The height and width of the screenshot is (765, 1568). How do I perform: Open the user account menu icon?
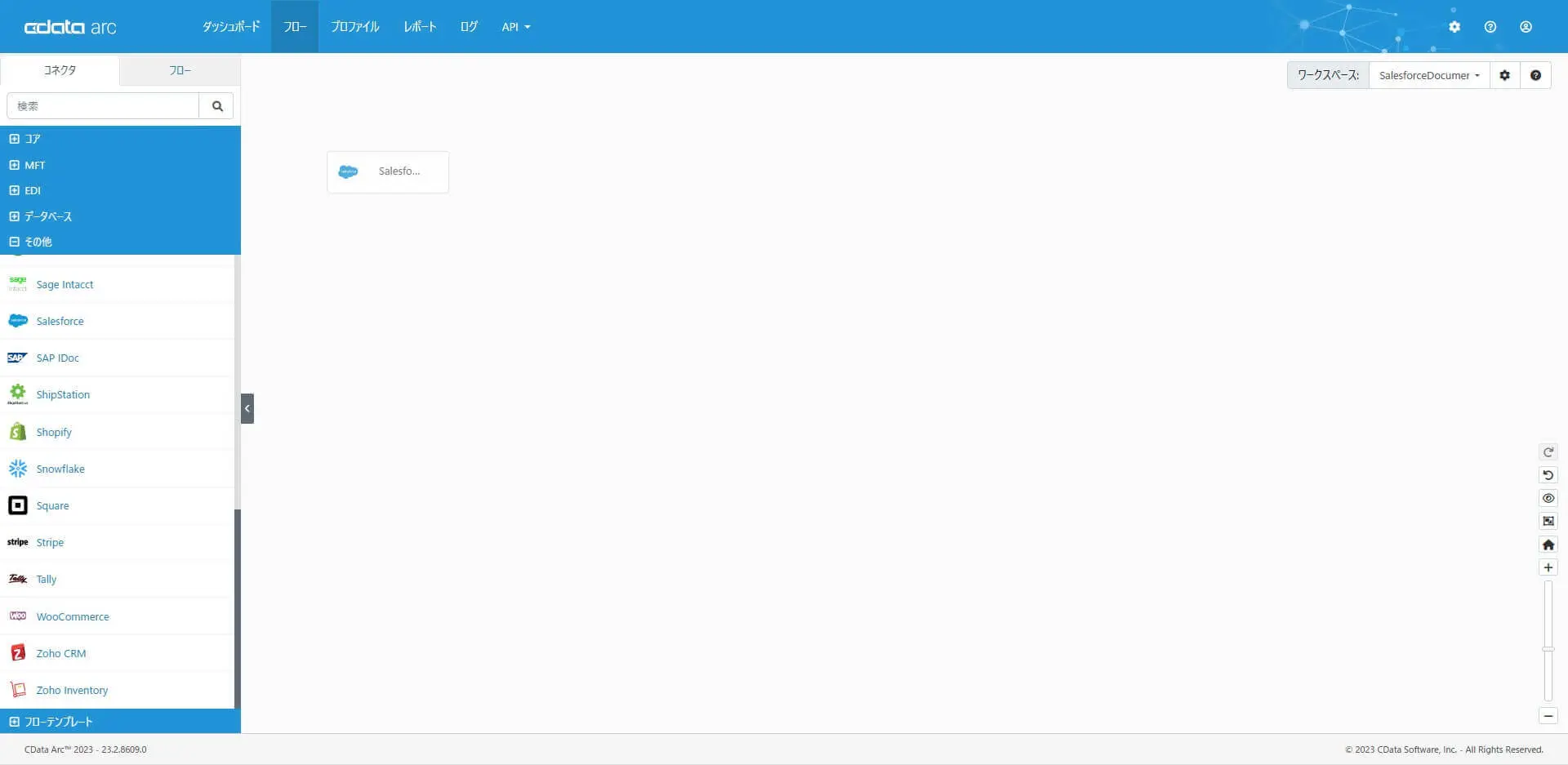coord(1526,27)
